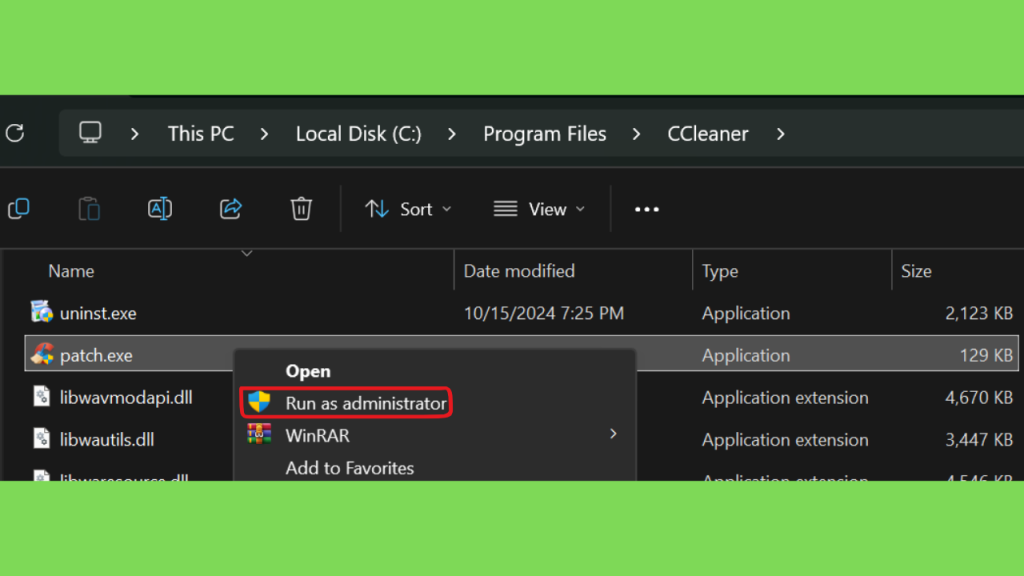
Task: Click the WinRAR books icon in context menu
Action: pyautogui.click(x=259, y=434)
